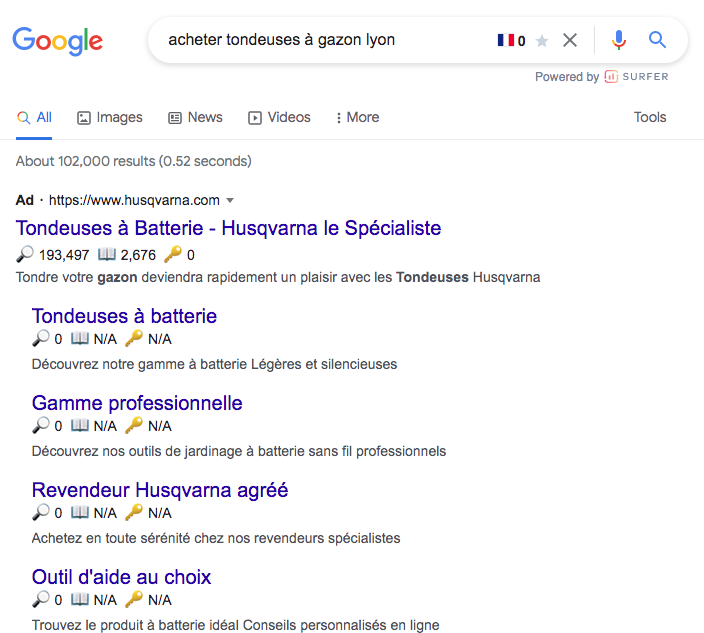The height and width of the screenshot is (633, 704).
Task: Click the blue magnifier search button
Action: click(x=657, y=40)
